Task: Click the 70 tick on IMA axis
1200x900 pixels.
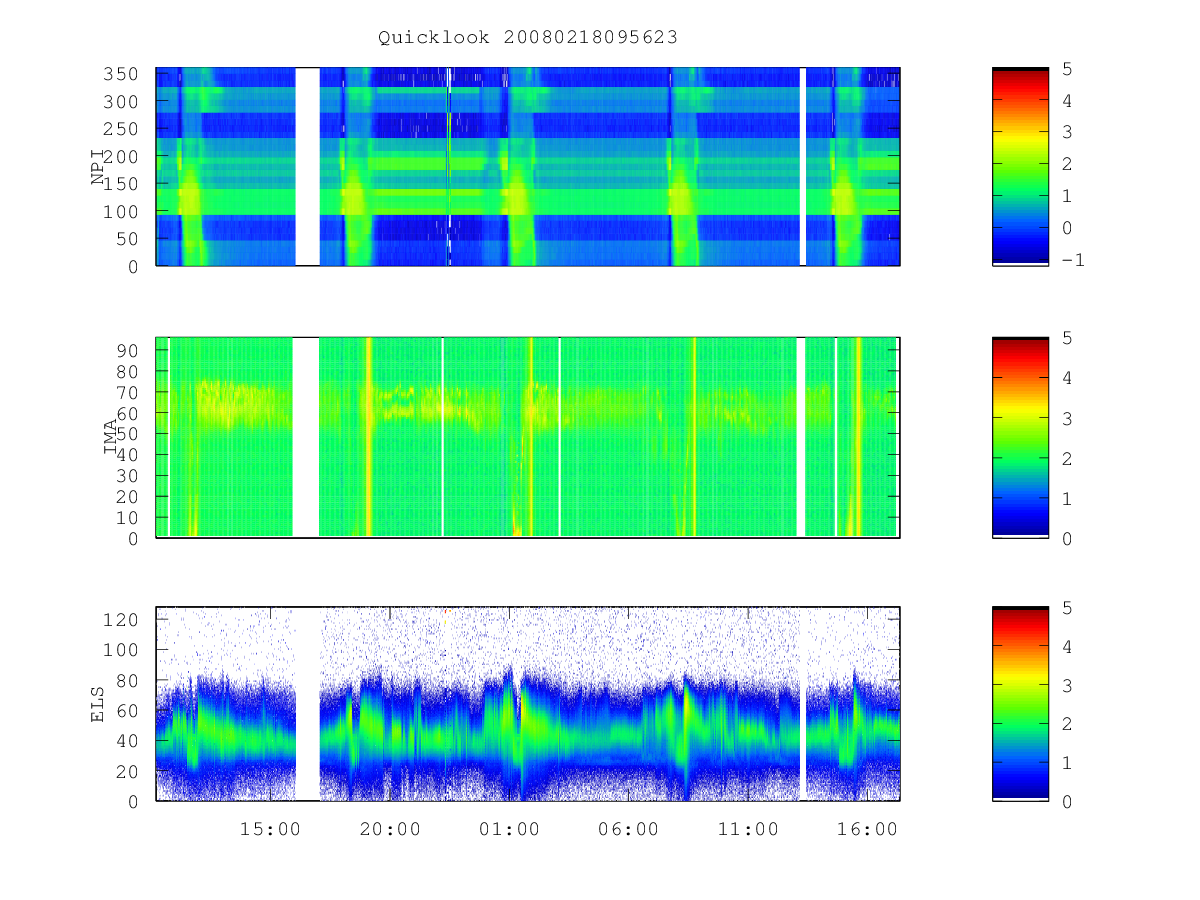Action: pos(128,392)
